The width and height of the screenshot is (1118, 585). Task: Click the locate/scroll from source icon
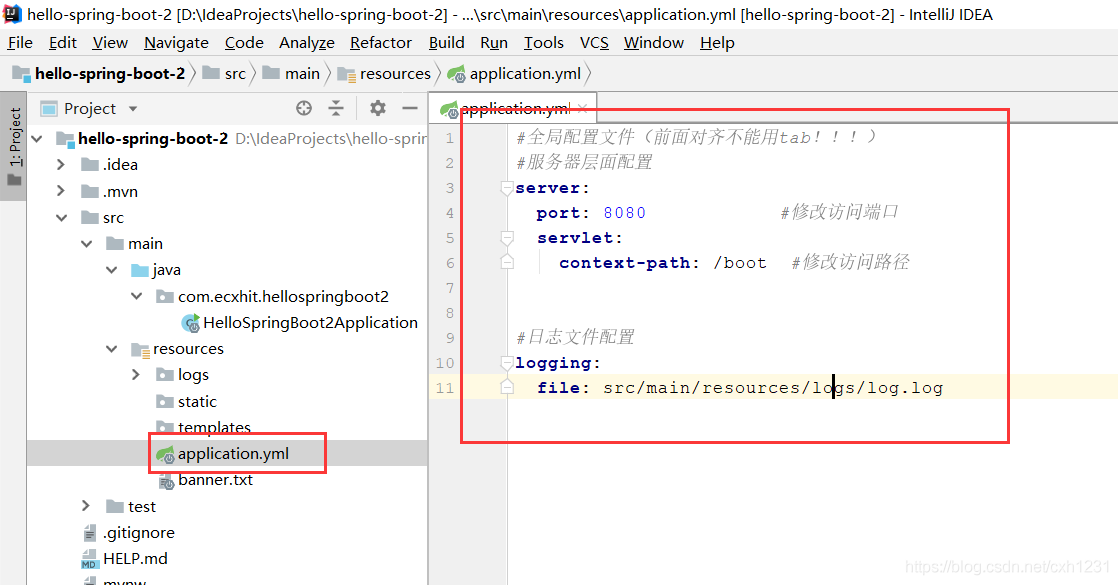(x=304, y=108)
